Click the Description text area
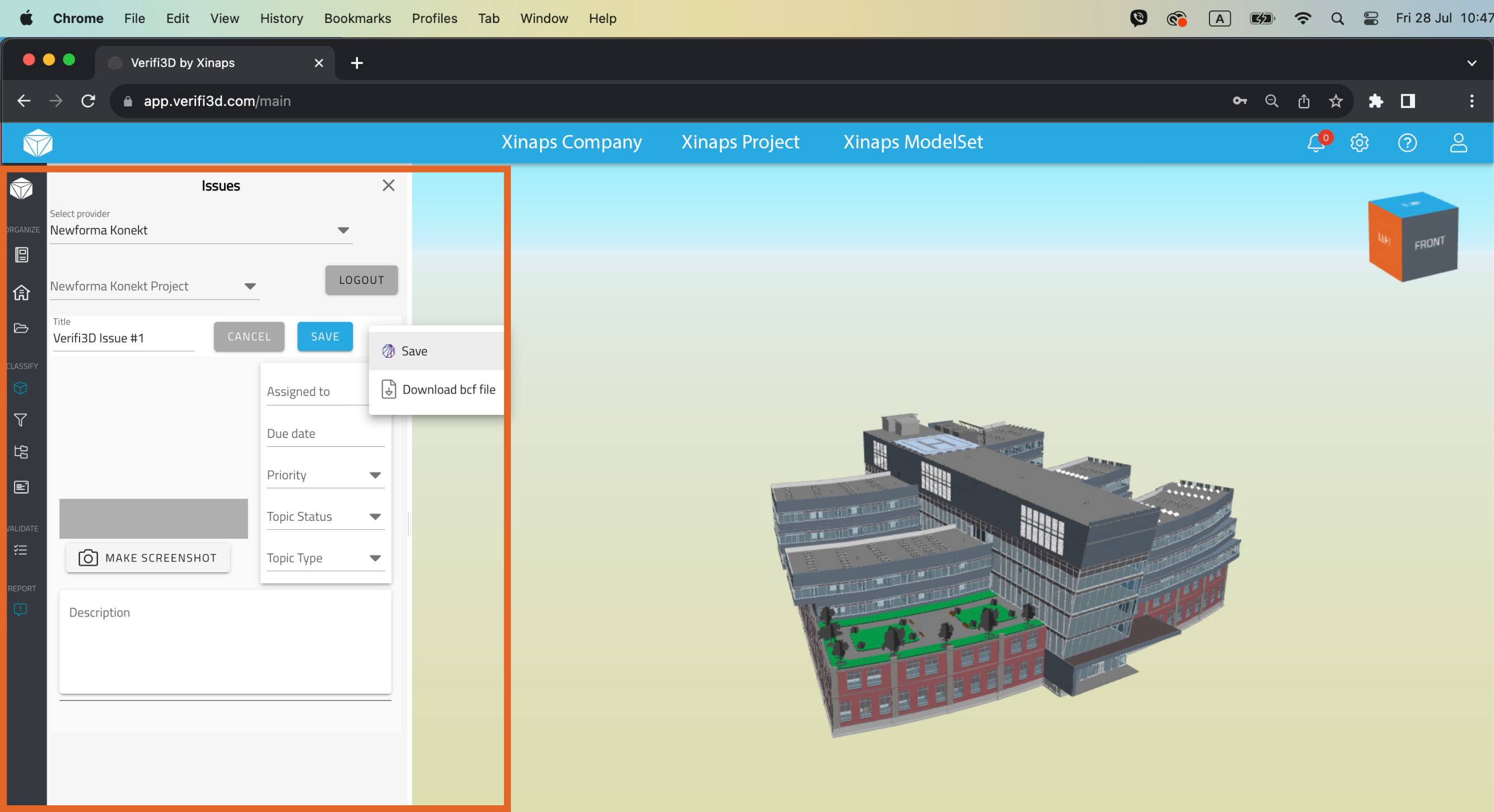1494x812 pixels. coord(225,642)
